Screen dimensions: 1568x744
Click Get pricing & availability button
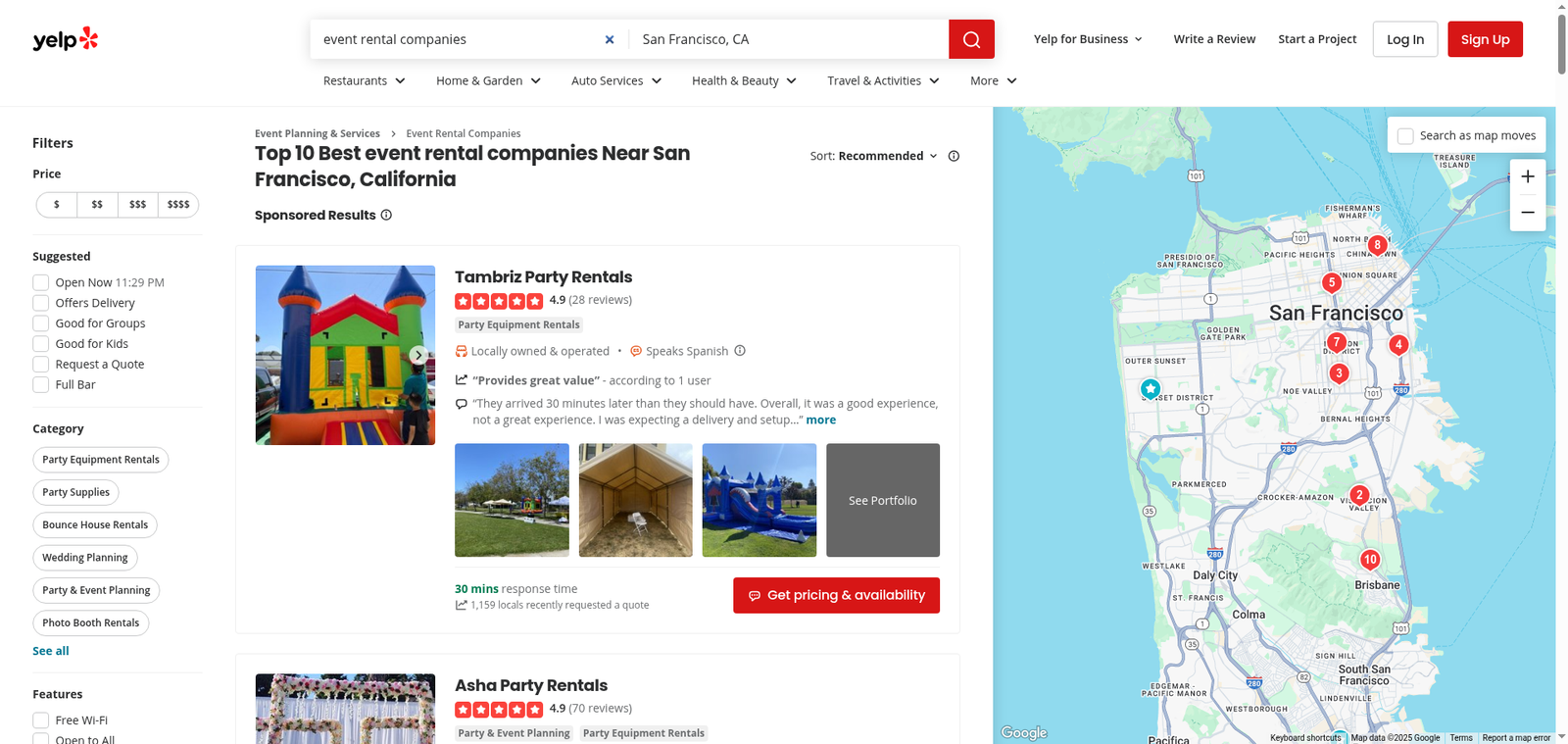(x=836, y=595)
